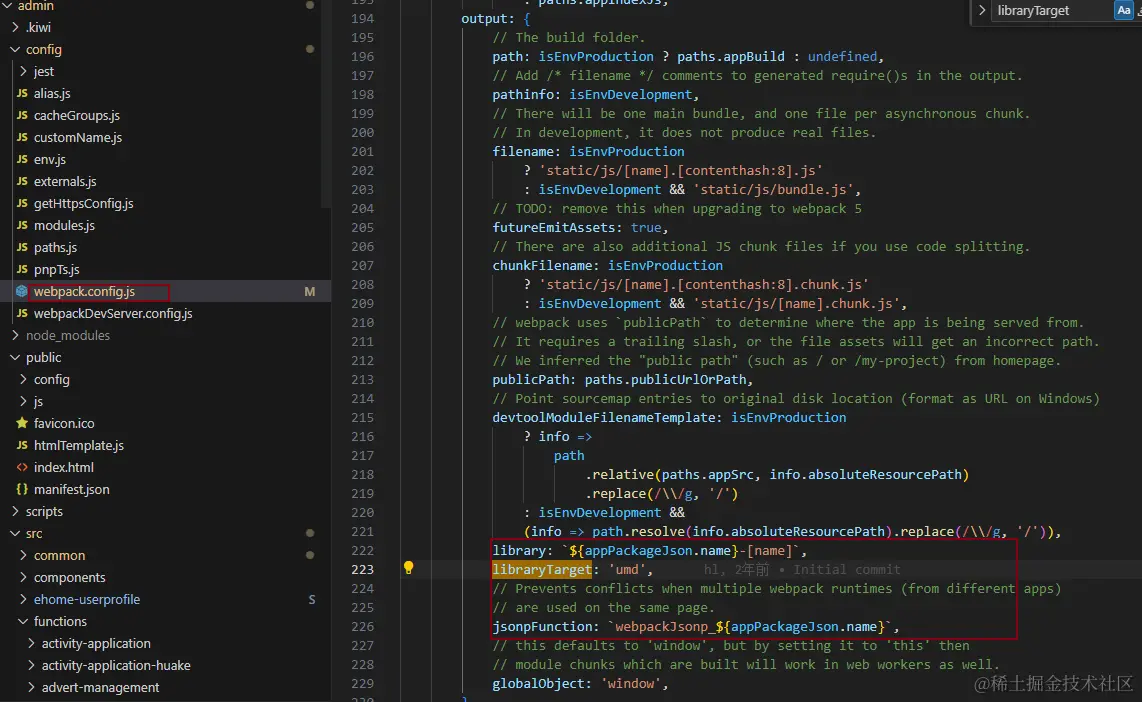
Task: Open modules.js file
Action: (64, 225)
